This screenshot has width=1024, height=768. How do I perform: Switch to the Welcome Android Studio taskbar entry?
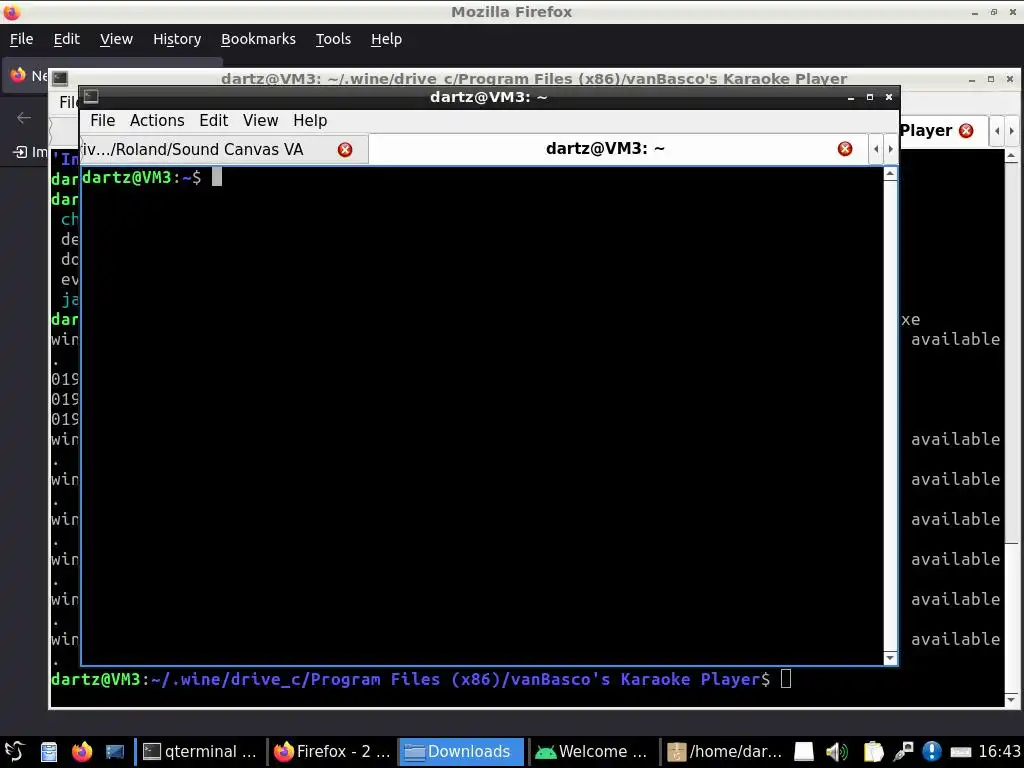[592, 752]
